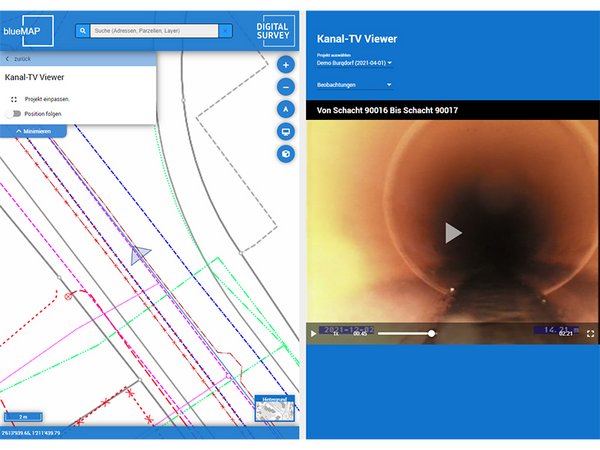Play video using center play button

click(x=453, y=232)
